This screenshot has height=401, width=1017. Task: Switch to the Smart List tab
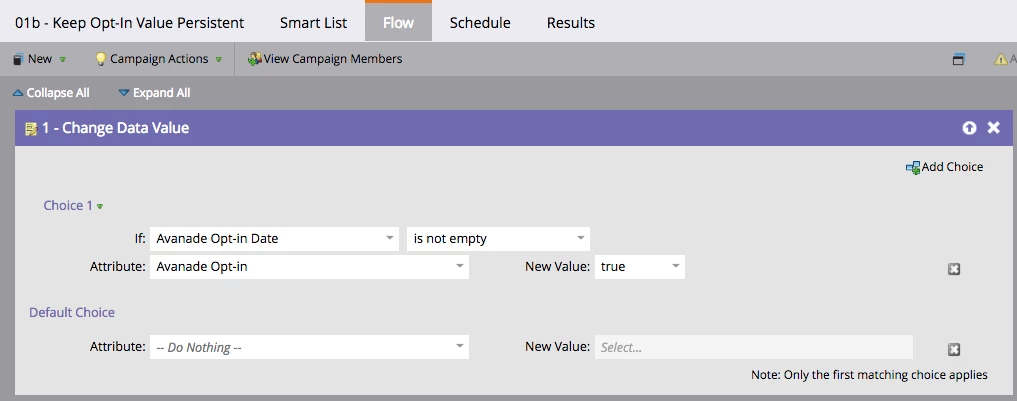tap(313, 22)
